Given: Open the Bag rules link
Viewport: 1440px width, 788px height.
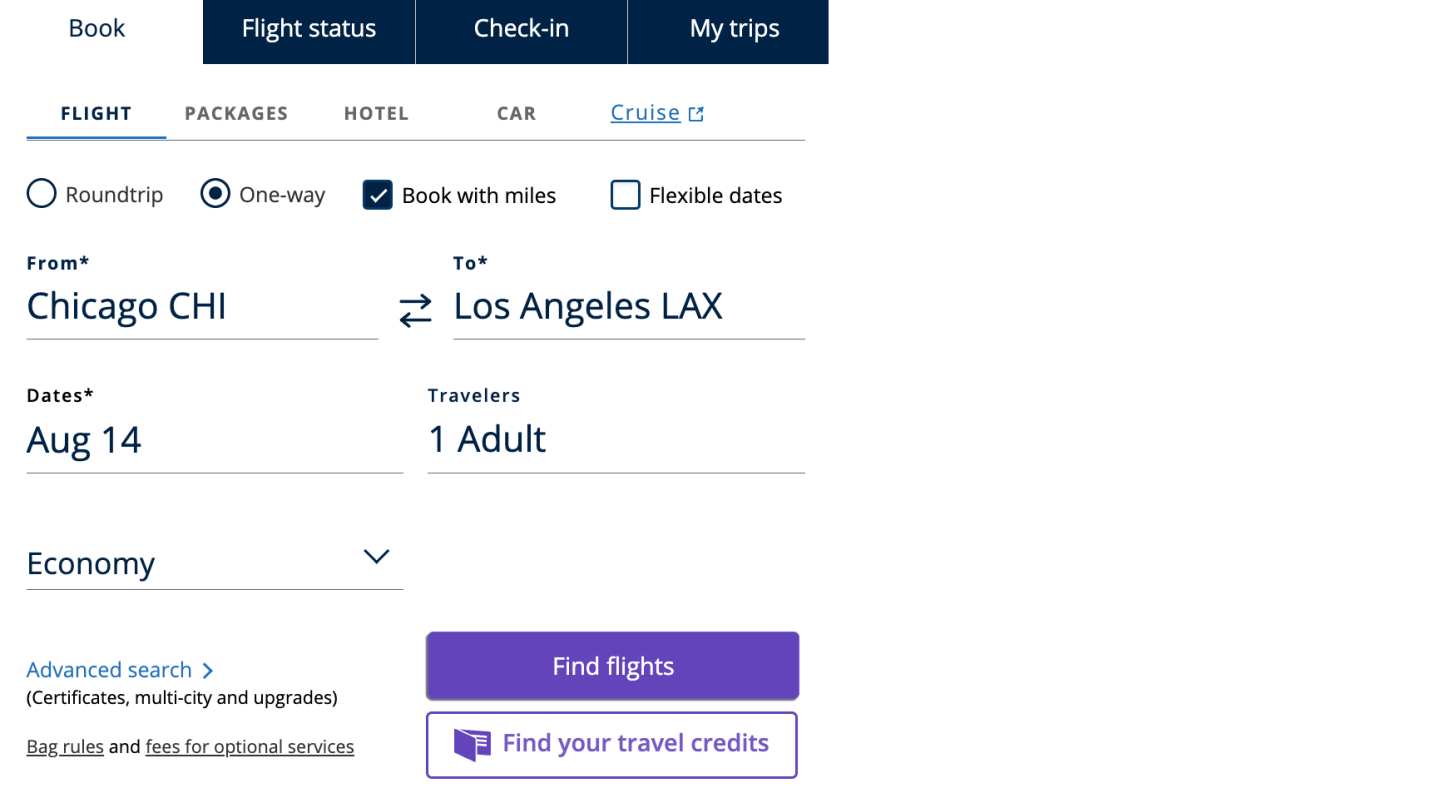Looking at the screenshot, I should click(65, 747).
